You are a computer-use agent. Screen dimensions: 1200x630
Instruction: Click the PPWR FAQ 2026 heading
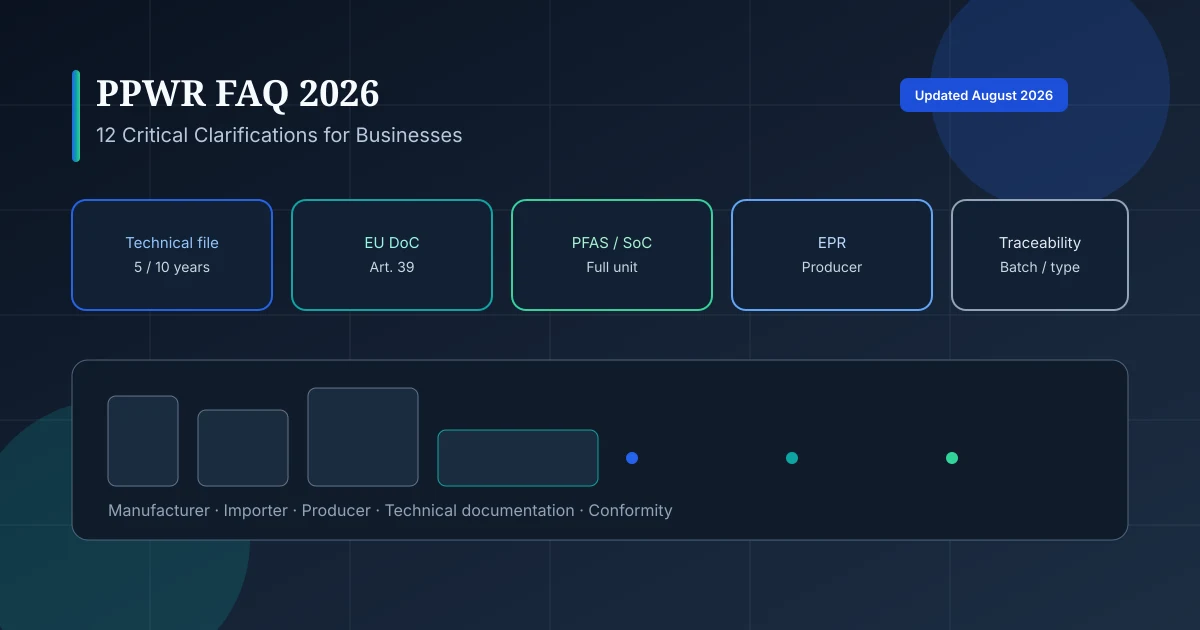coord(238,93)
